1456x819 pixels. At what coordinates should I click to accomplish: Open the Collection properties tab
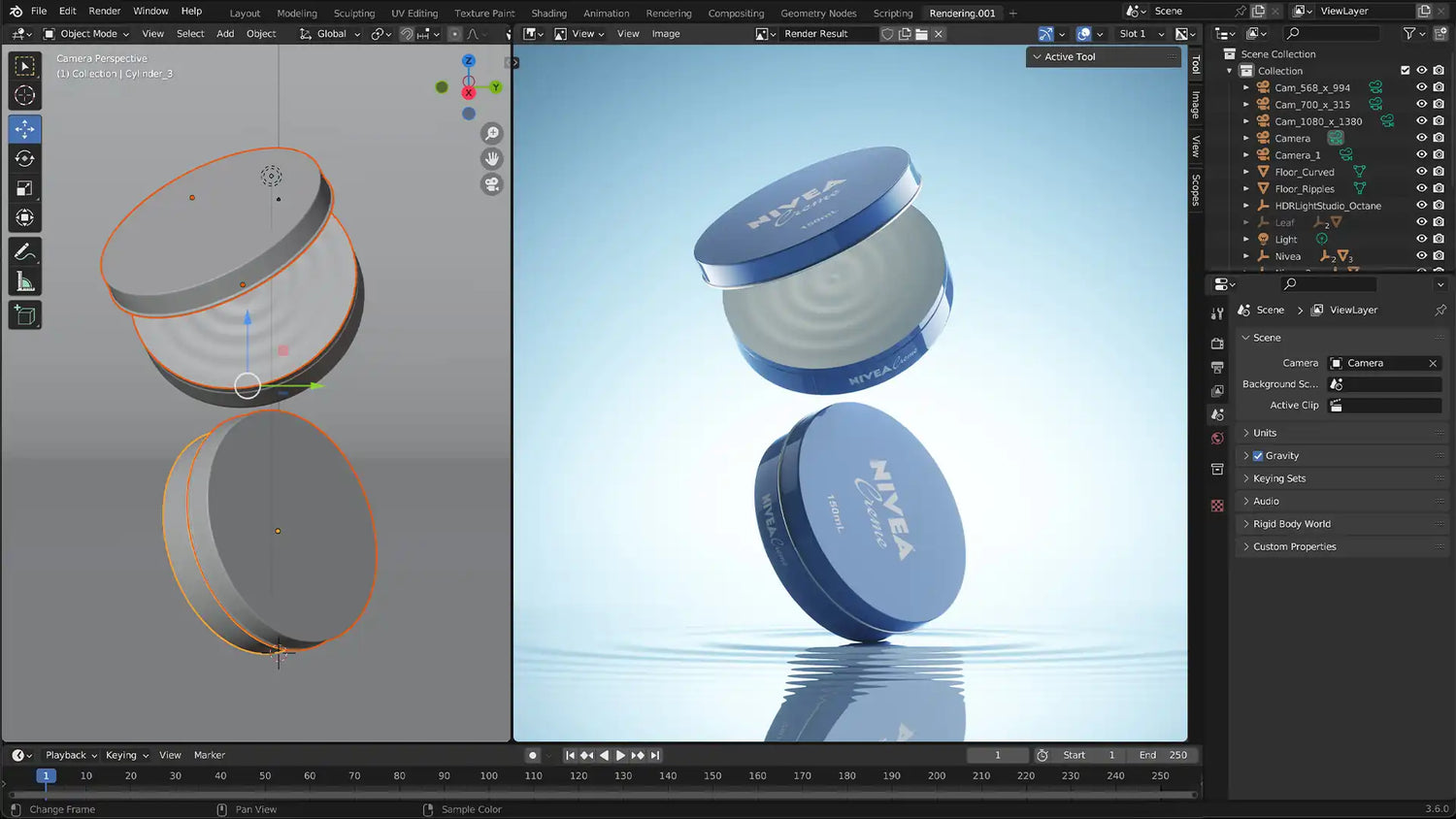click(x=1217, y=470)
